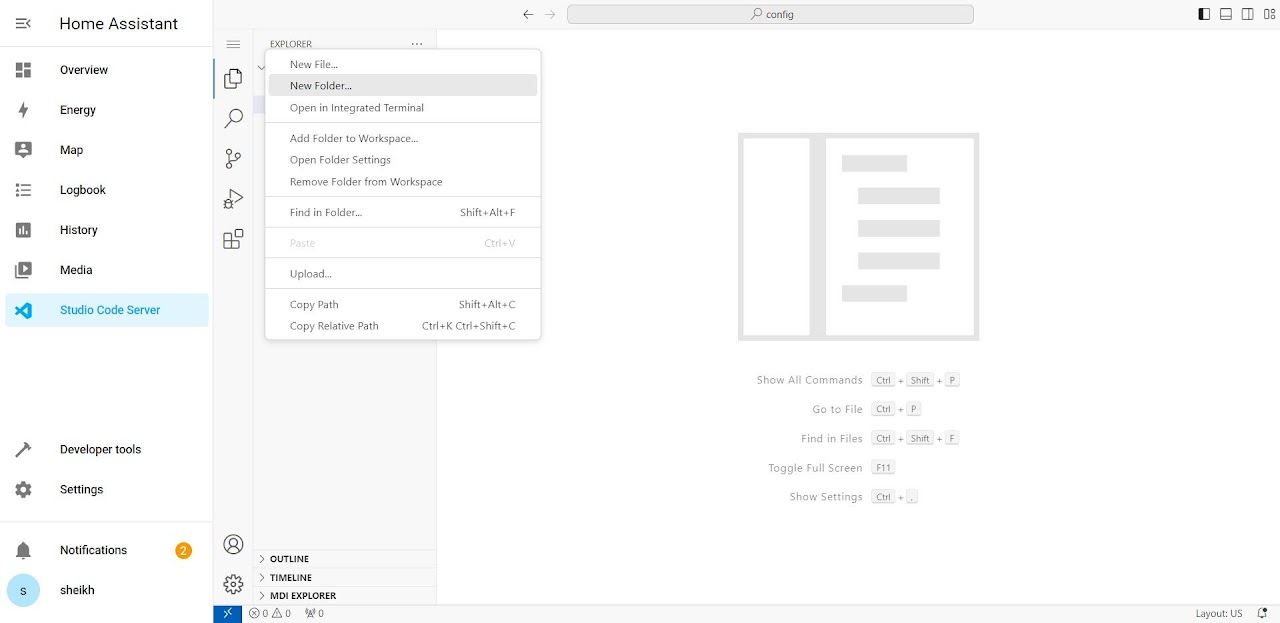Image resolution: width=1280 pixels, height=623 pixels.
Task: Open Developer tools hammer icon
Action: point(23,450)
